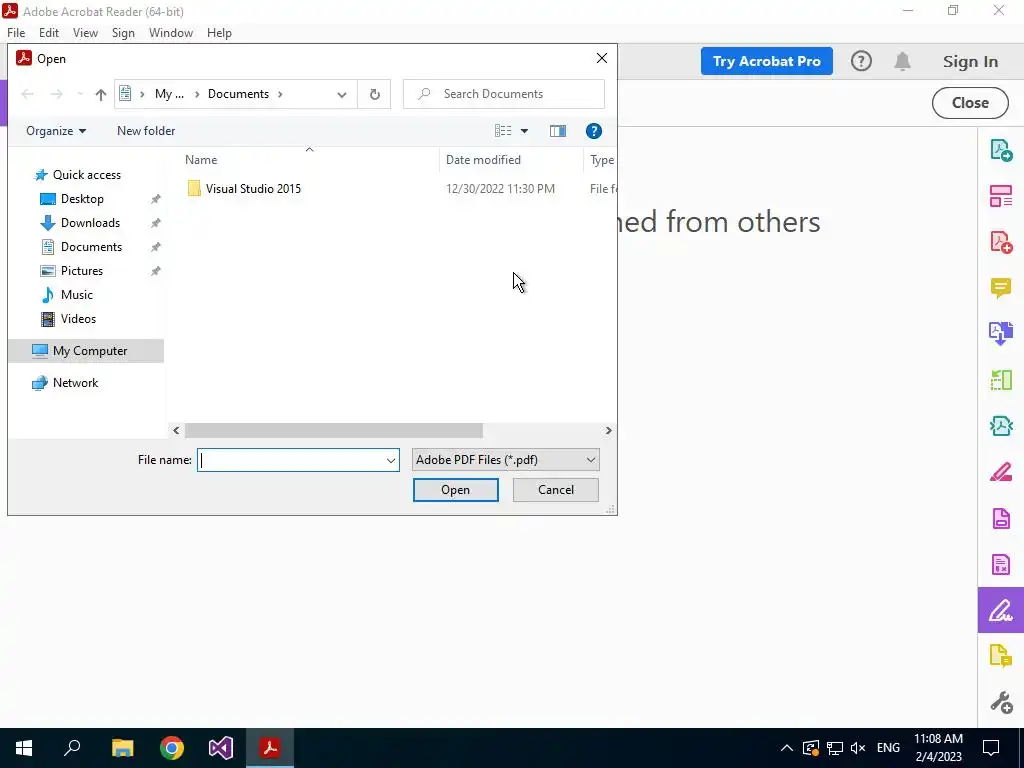Expand chevron after Documents in address path
This screenshot has width=1024, height=768.
[280, 94]
